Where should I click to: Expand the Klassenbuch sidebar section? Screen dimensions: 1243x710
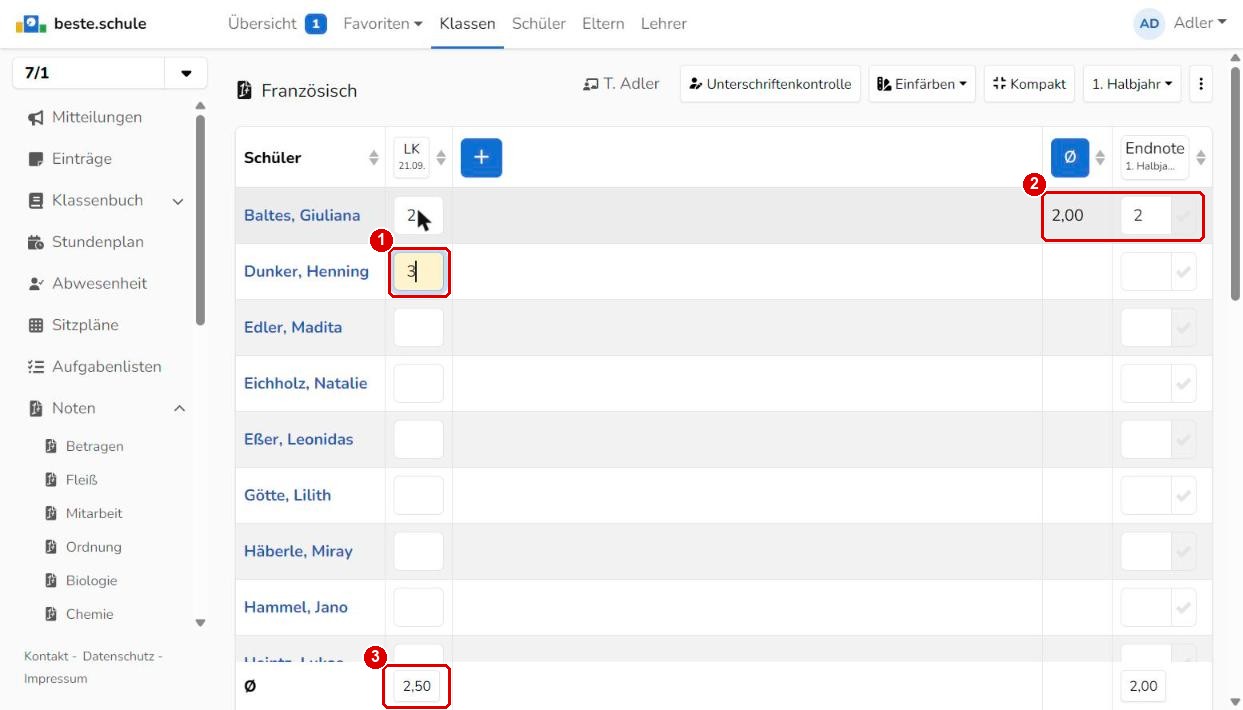click(178, 201)
